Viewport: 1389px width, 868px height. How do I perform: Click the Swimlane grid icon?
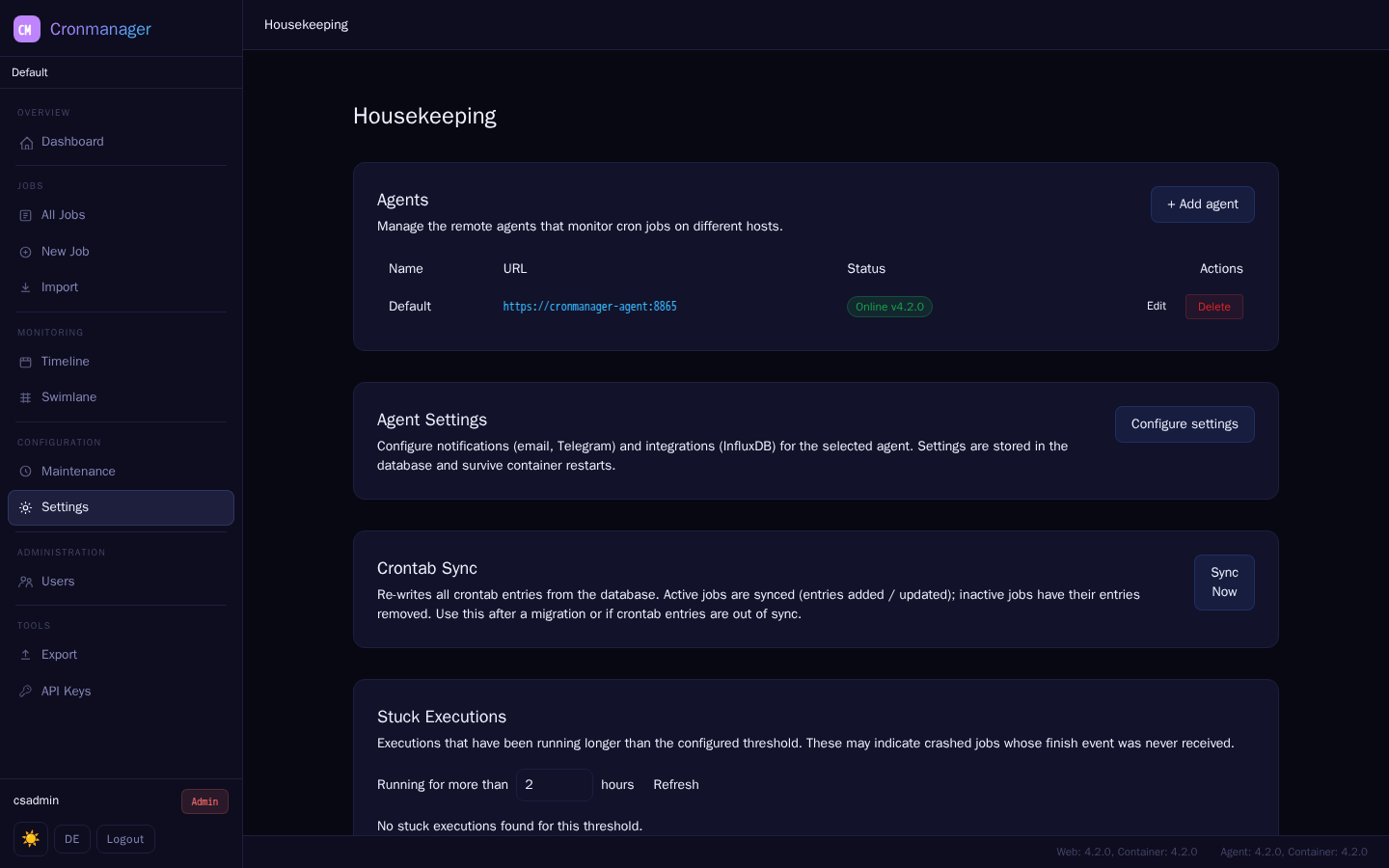[26, 397]
